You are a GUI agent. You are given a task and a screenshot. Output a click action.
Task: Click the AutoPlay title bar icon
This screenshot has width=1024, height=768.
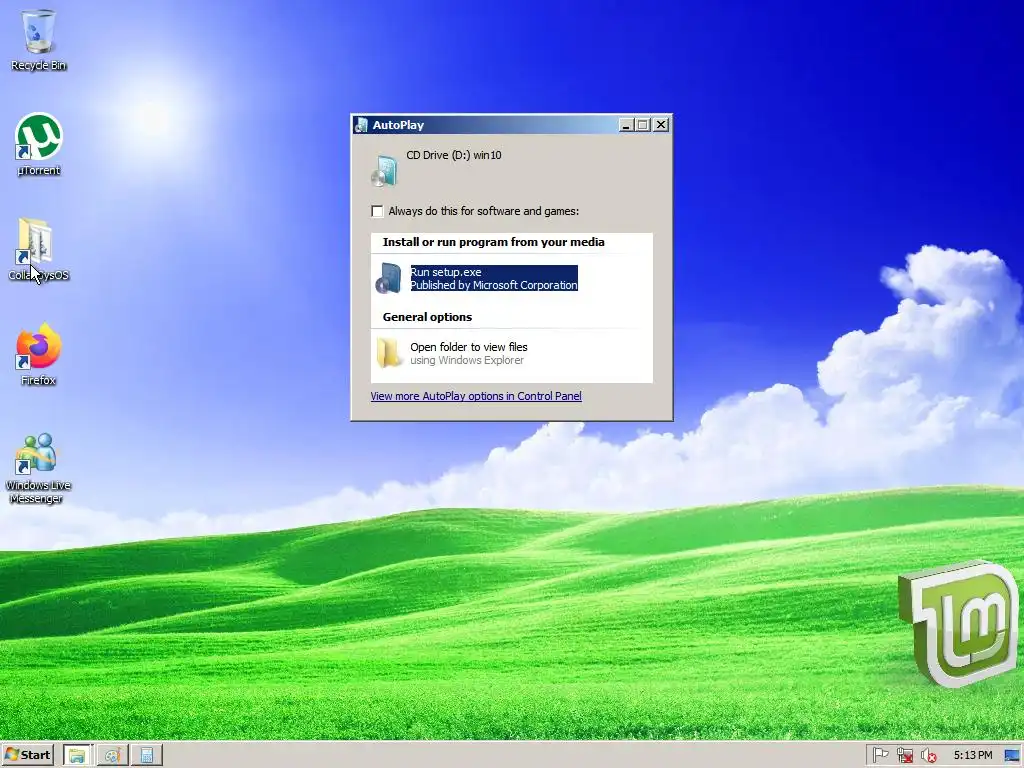(361, 125)
